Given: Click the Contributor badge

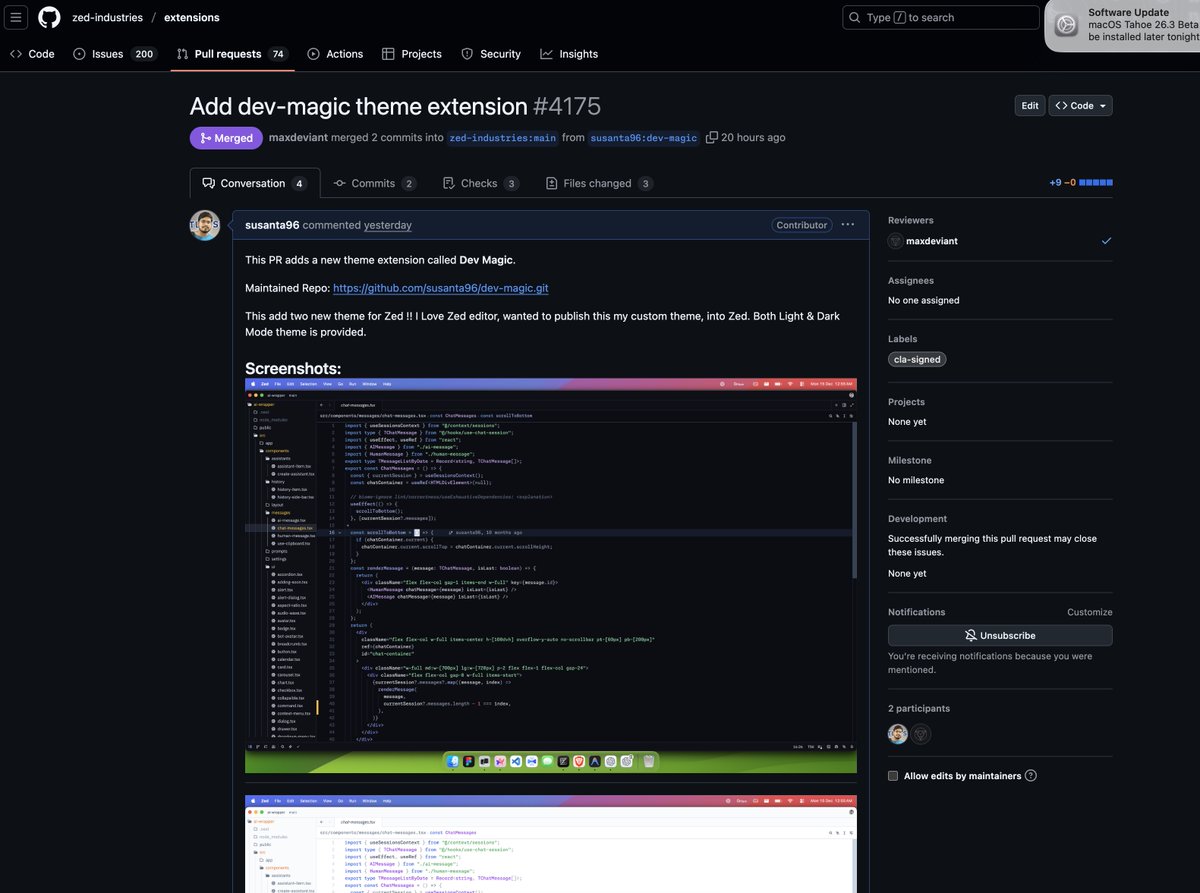Looking at the screenshot, I should (x=802, y=226).
